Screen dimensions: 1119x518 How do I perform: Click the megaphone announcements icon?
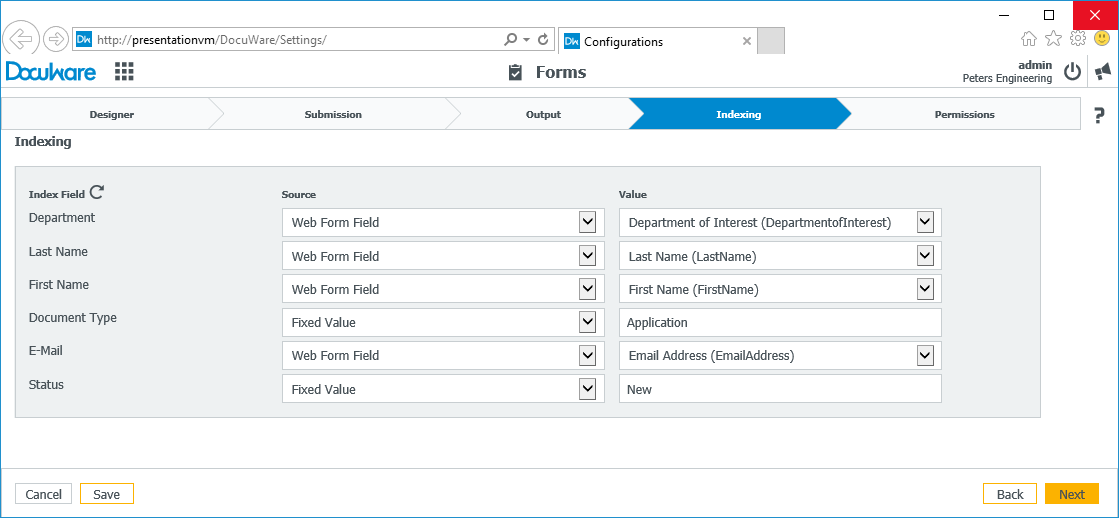click(1103, 71)
